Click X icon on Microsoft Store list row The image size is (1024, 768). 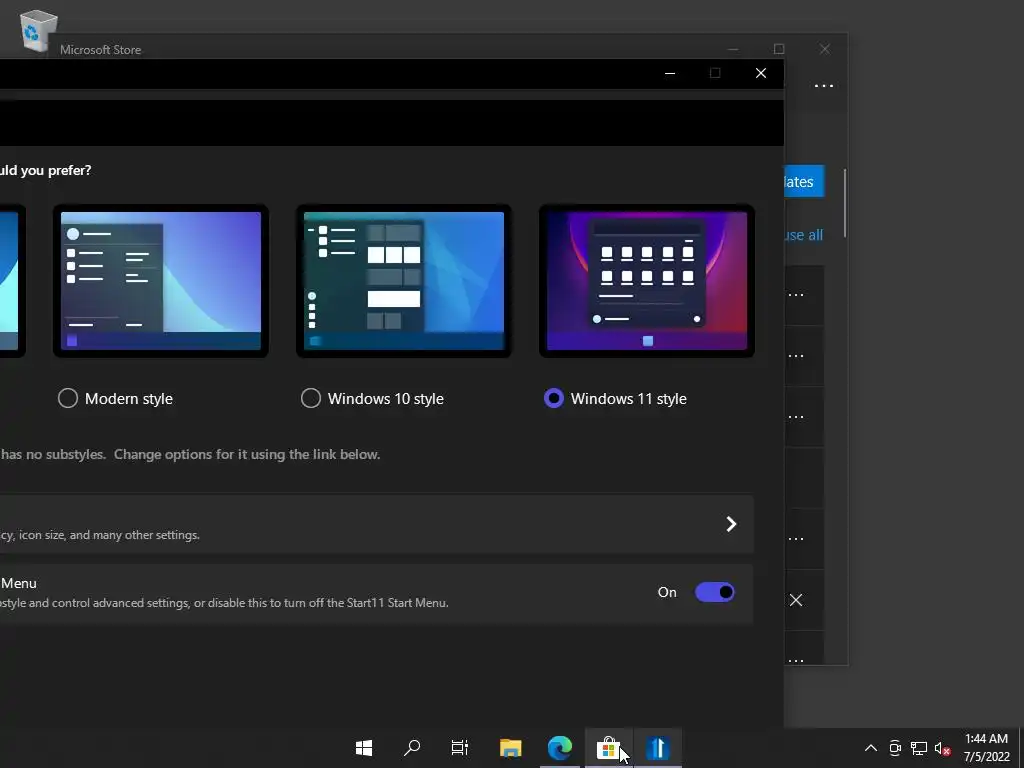point(795,600)
